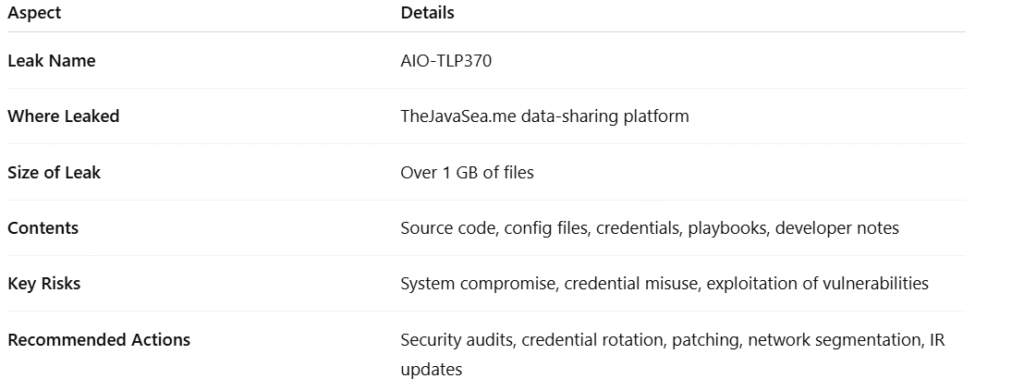Click the 'Aspect' column header
The height and width of the screenshot is (391, 1024).
click(x=34, y=13)
